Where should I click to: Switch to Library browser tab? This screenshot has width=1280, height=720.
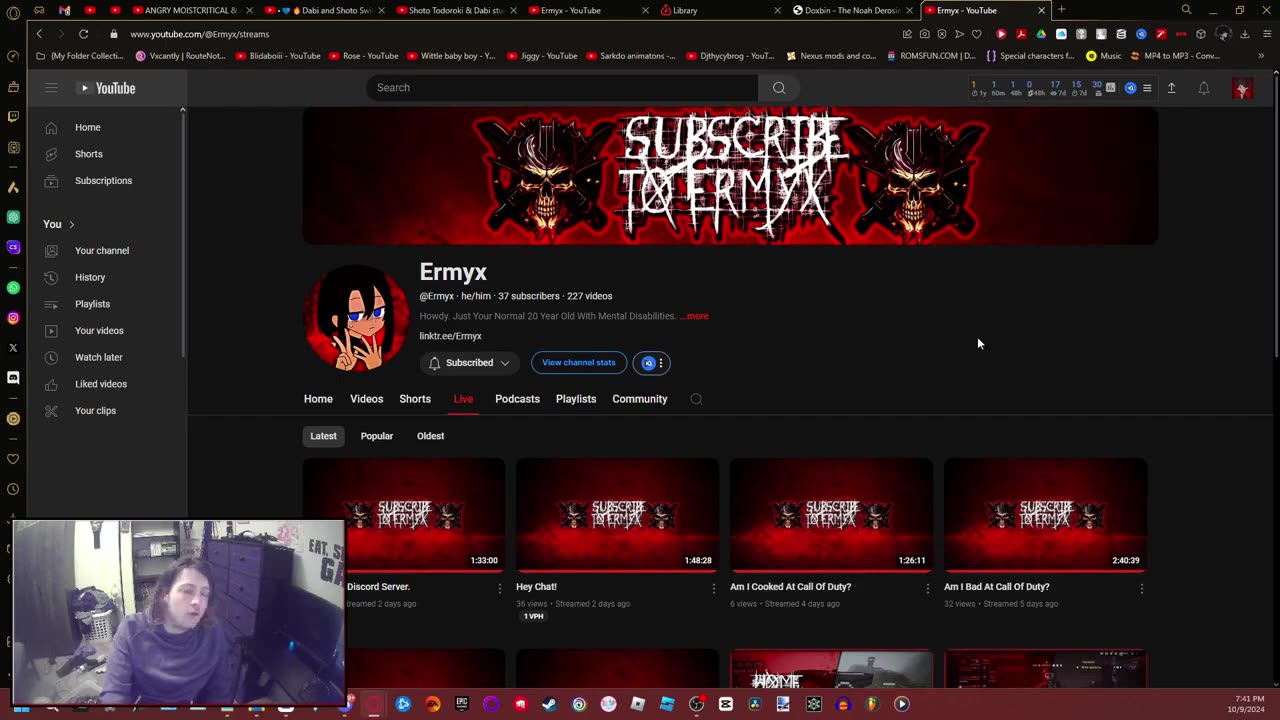[x=720, y=10]
